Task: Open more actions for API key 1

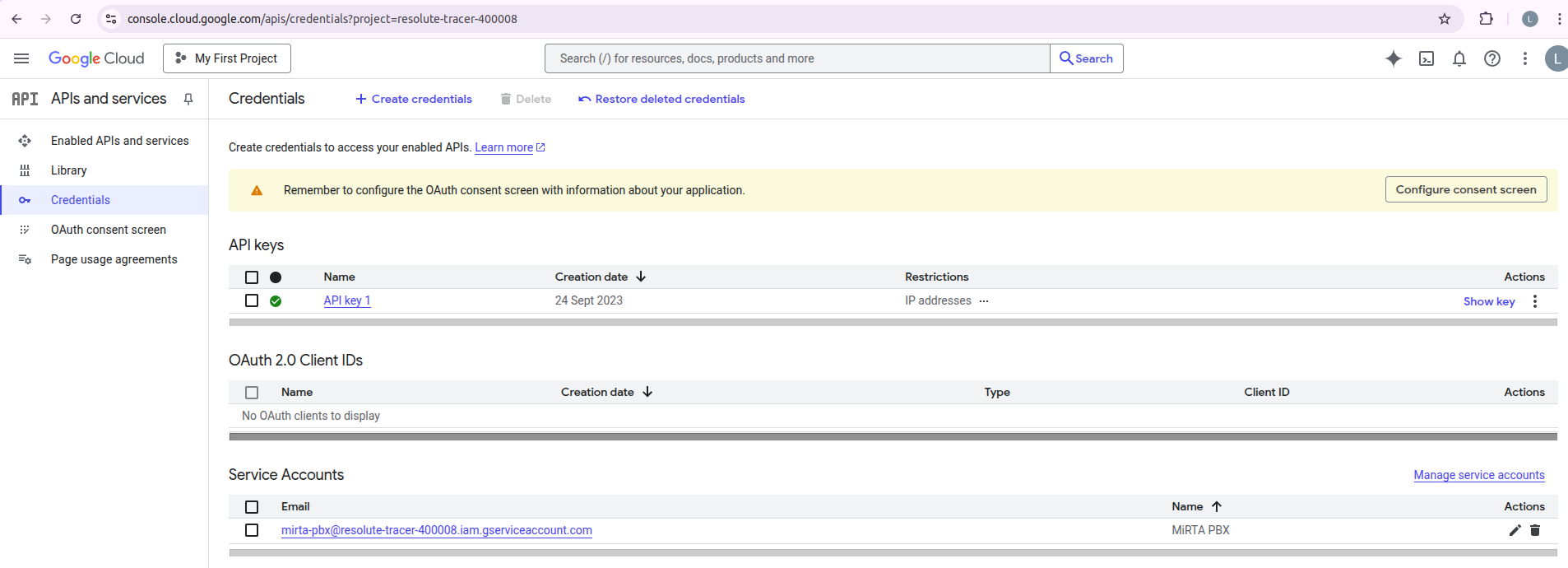Action: [1534, 301]
